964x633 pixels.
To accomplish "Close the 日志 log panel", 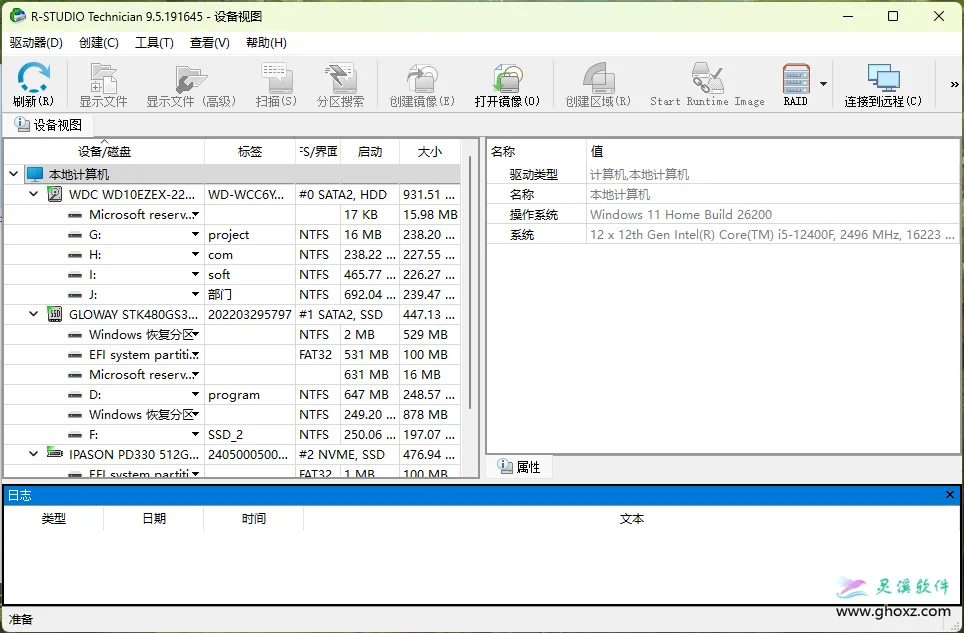I will (949, 494).
